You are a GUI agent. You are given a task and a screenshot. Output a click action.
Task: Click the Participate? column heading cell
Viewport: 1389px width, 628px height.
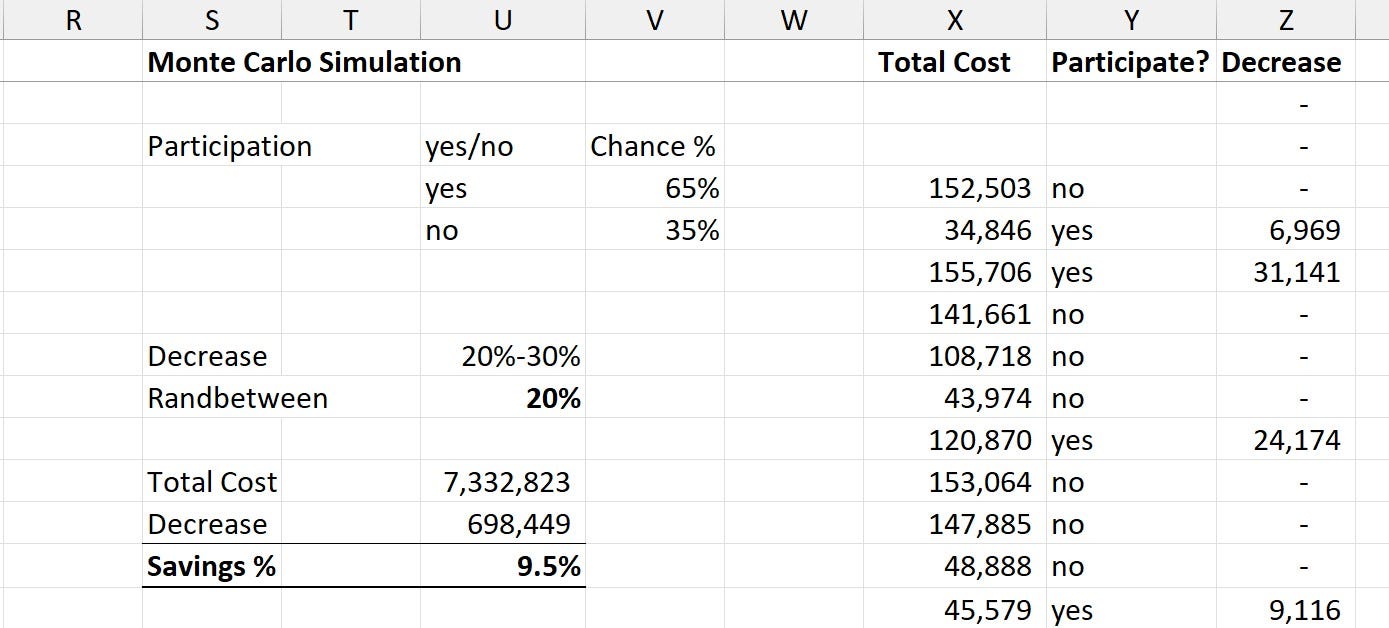[1131, 62]
